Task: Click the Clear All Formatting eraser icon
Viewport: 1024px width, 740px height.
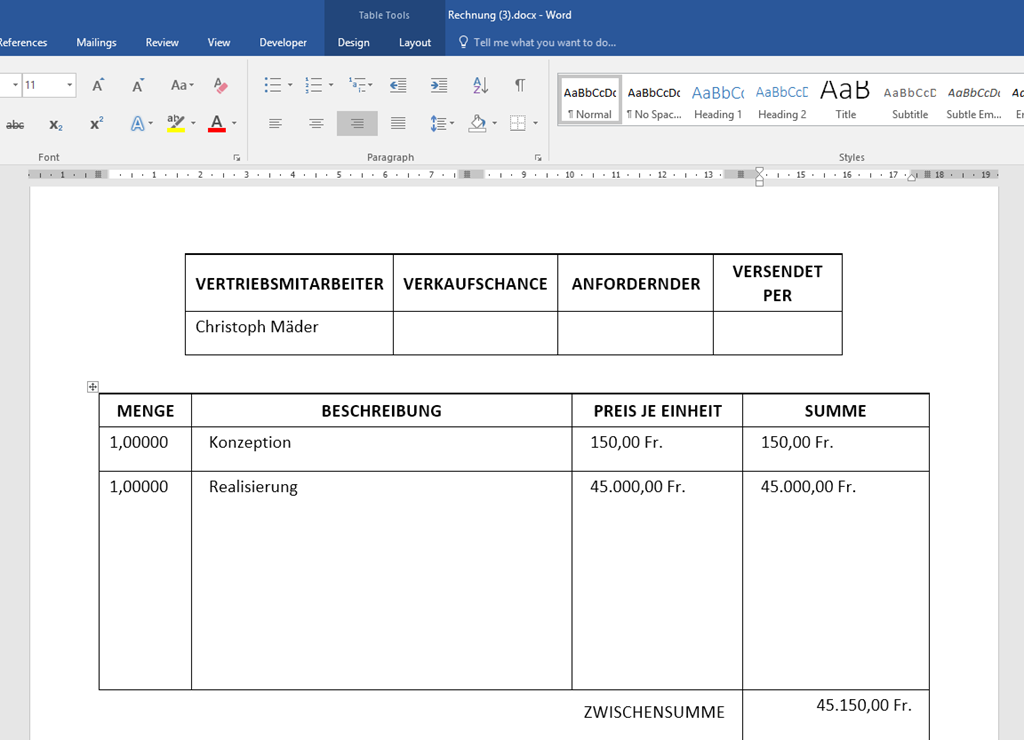Action: [221, 86]
